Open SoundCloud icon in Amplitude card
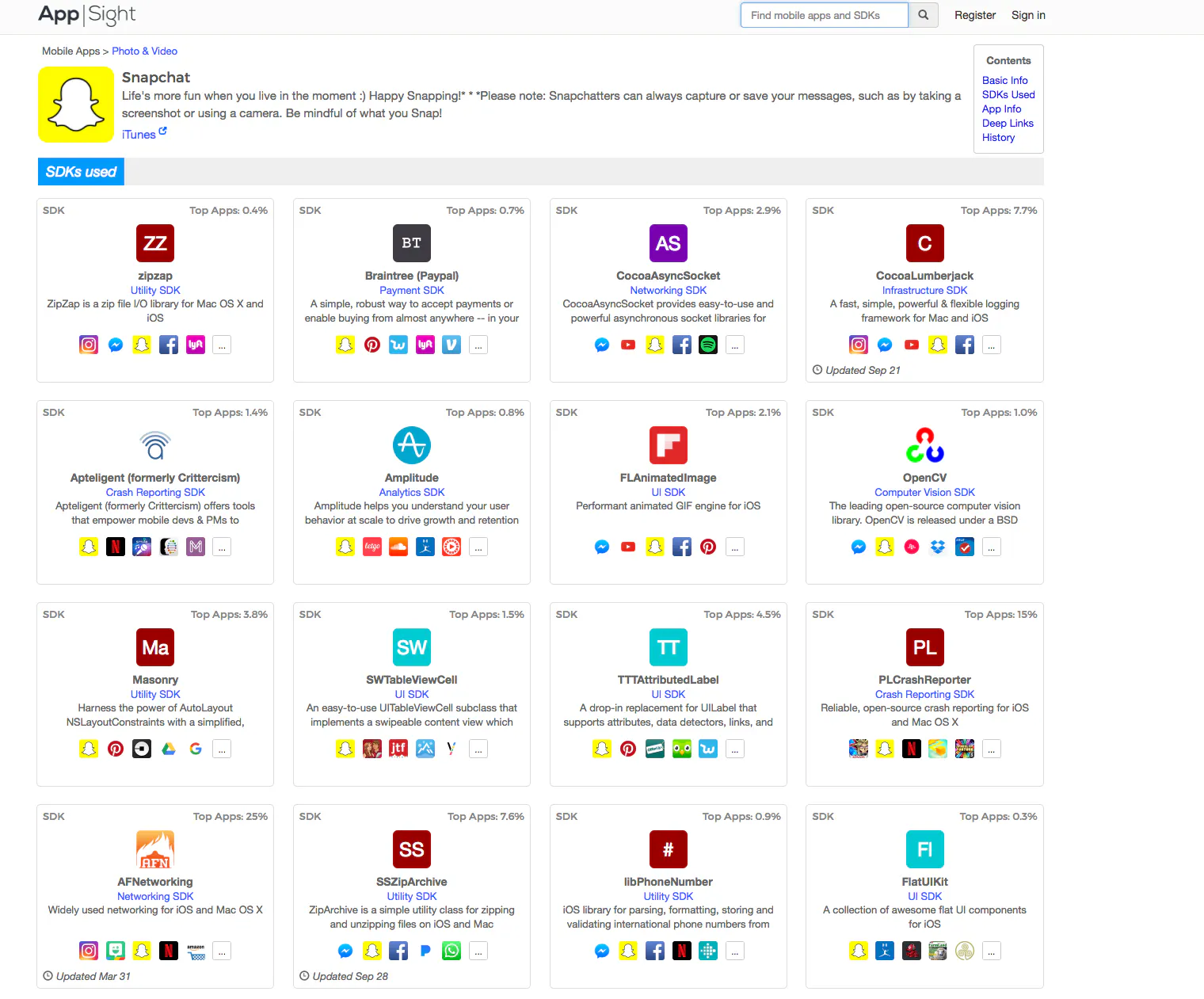1204x999 pixels. coord(398,547)
